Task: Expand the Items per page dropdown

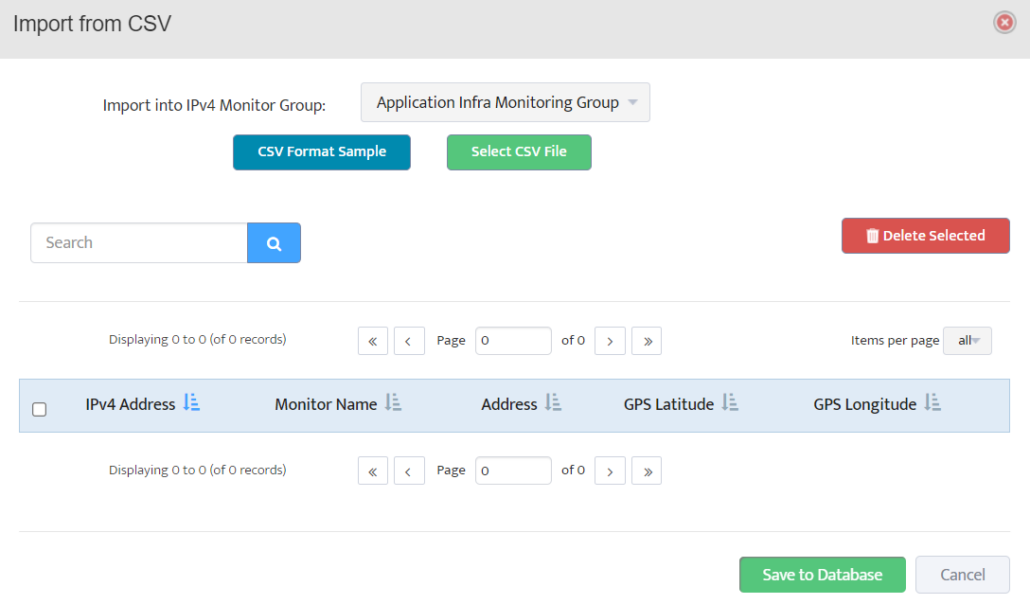Action: (969, 341)
